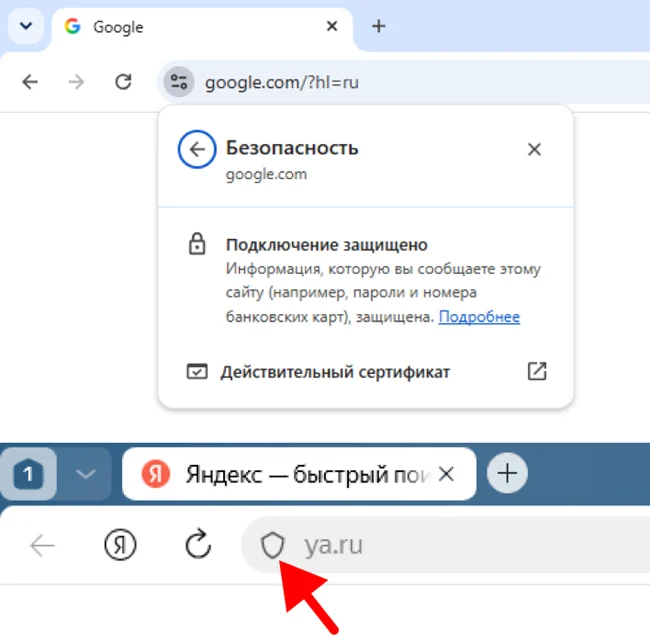Open Chrome tab search dropdown chevron
This screenshot has height=643, width=650.
[26, 26]
